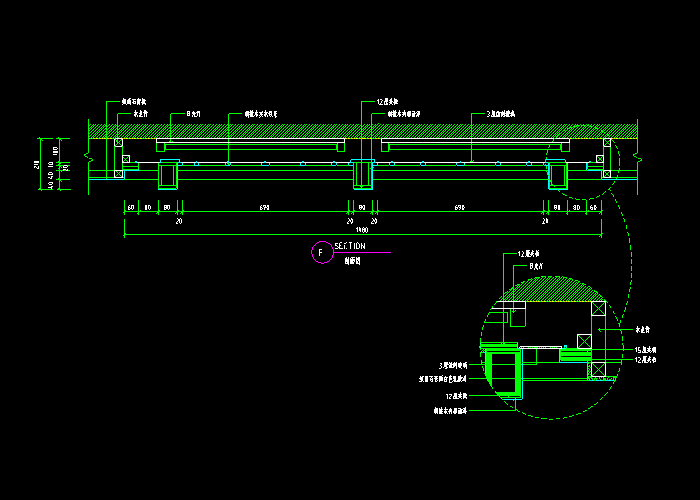Select the rightmost column block in main section
The width and height of the screenshot is (700, 500).
556,175
